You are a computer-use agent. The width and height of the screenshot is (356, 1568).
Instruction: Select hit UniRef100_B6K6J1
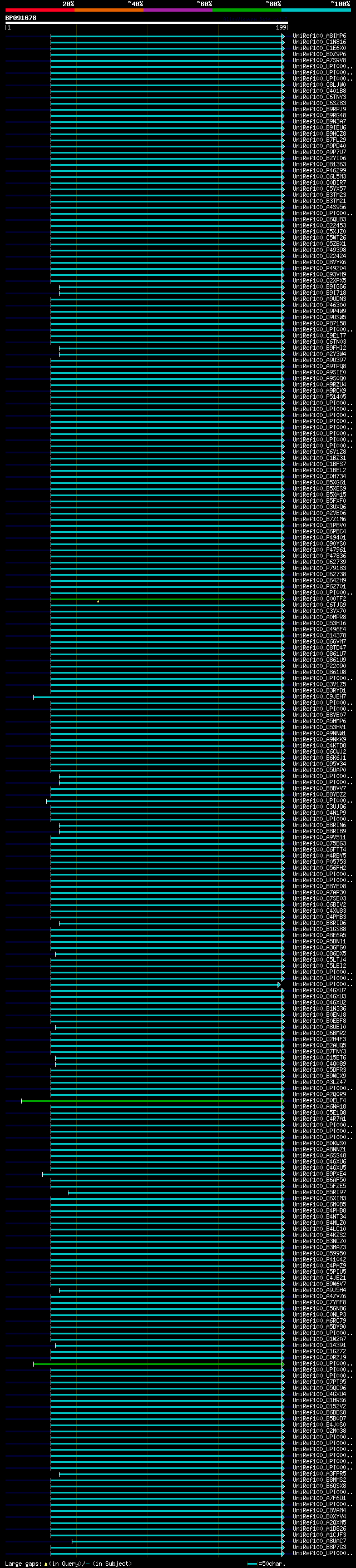click(x=319, y=757)
